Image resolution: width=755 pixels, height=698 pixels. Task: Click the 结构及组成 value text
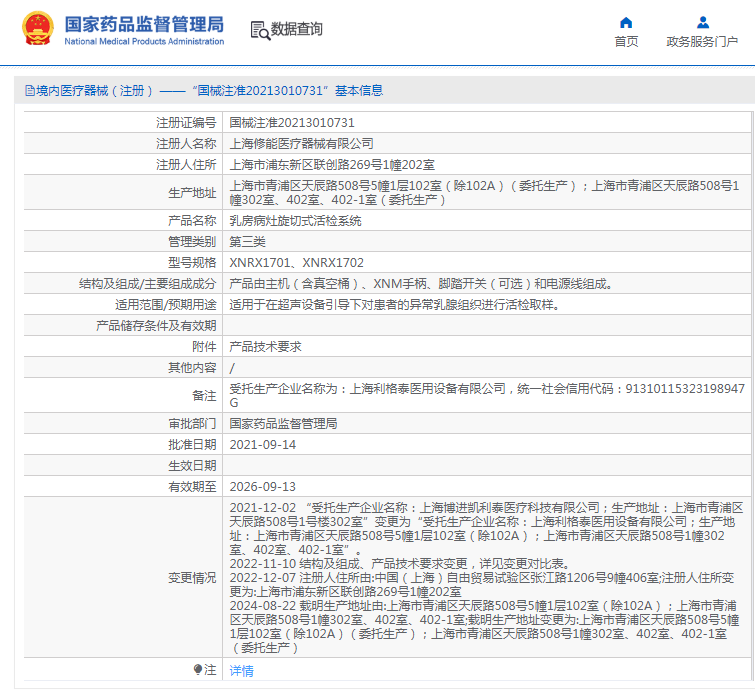421,284
